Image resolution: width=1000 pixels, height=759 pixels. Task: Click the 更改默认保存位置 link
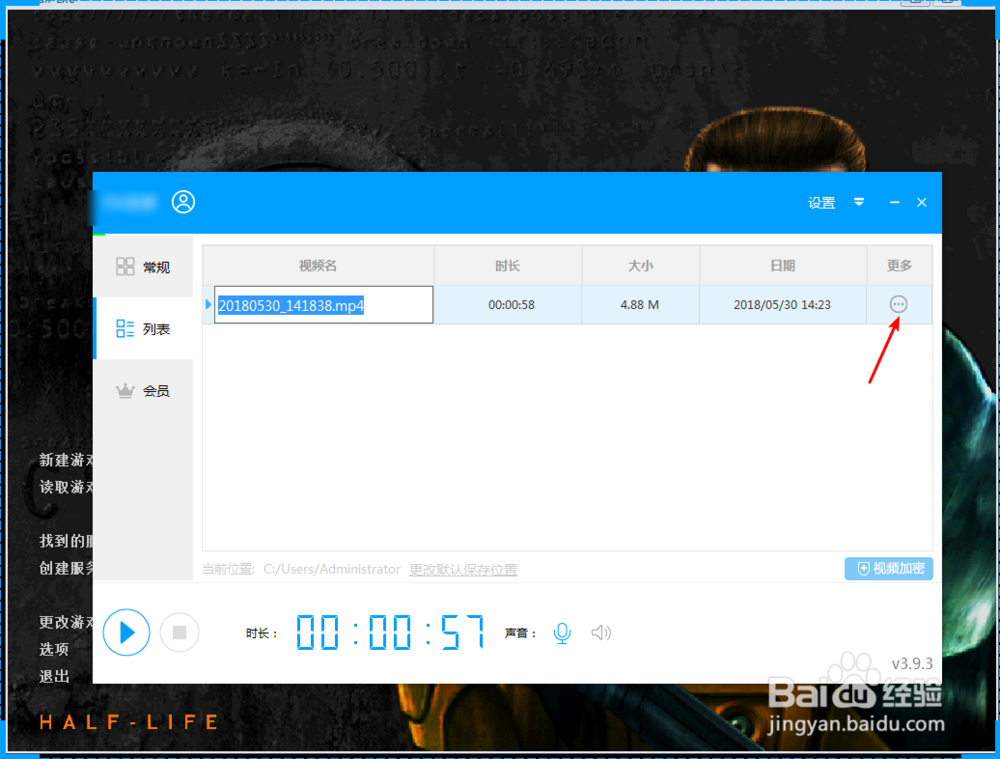463,568
